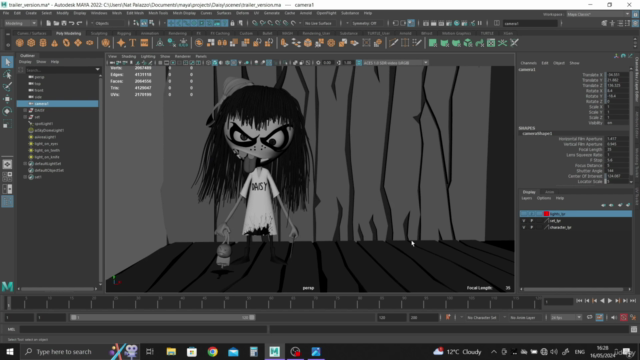Switch to the Sculpting shelf tab
The width and height of the screenshot is (640, 360).
pos(99,33)
